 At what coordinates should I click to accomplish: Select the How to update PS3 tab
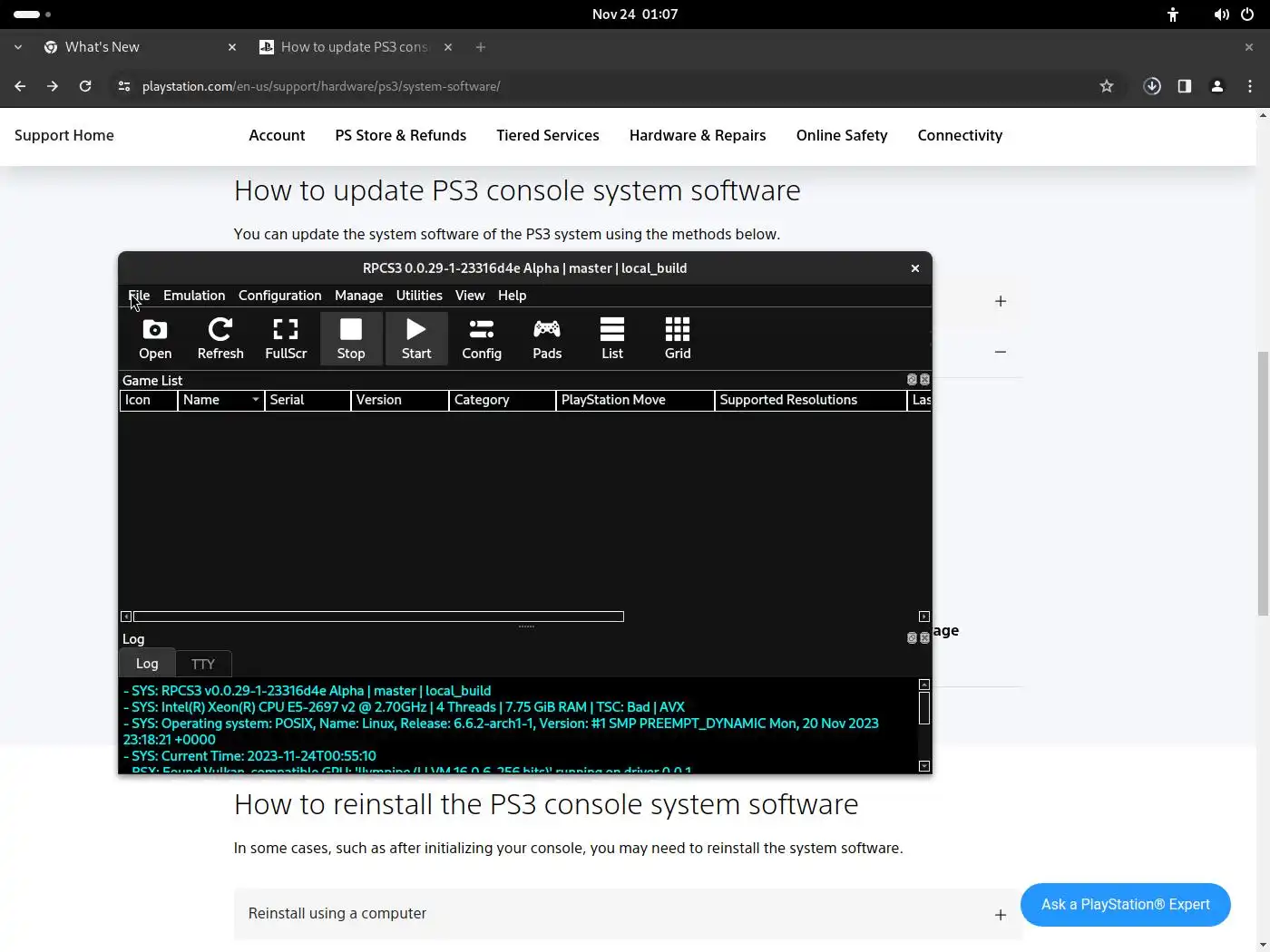(x=354, y=47)
